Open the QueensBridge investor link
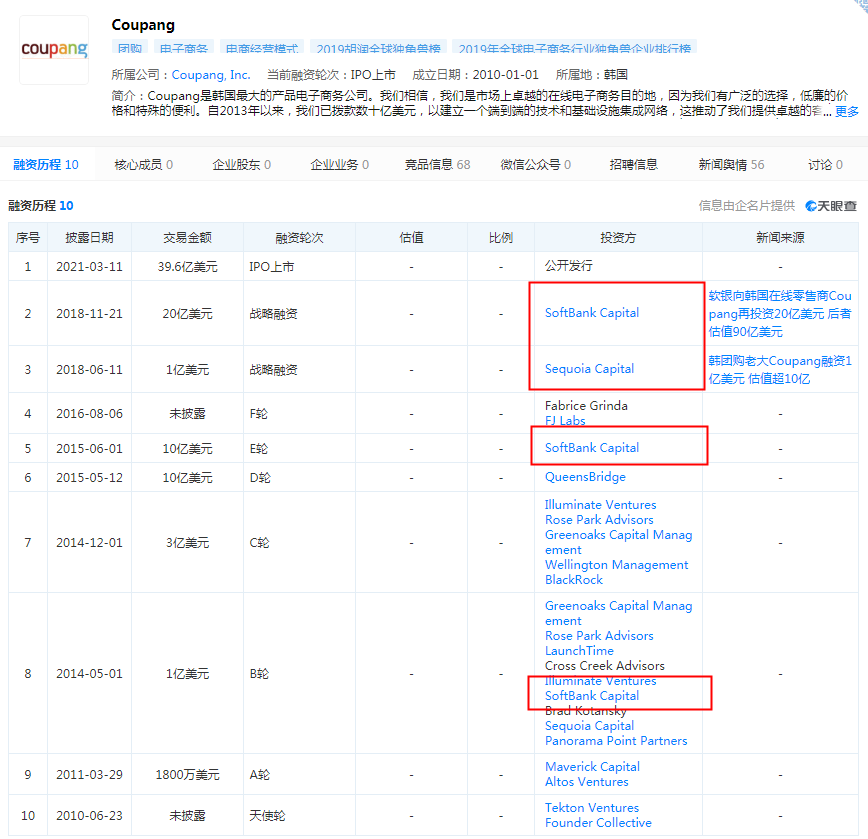Image resolution: width=868 pixels, height=839 pixels. [585, 477]
